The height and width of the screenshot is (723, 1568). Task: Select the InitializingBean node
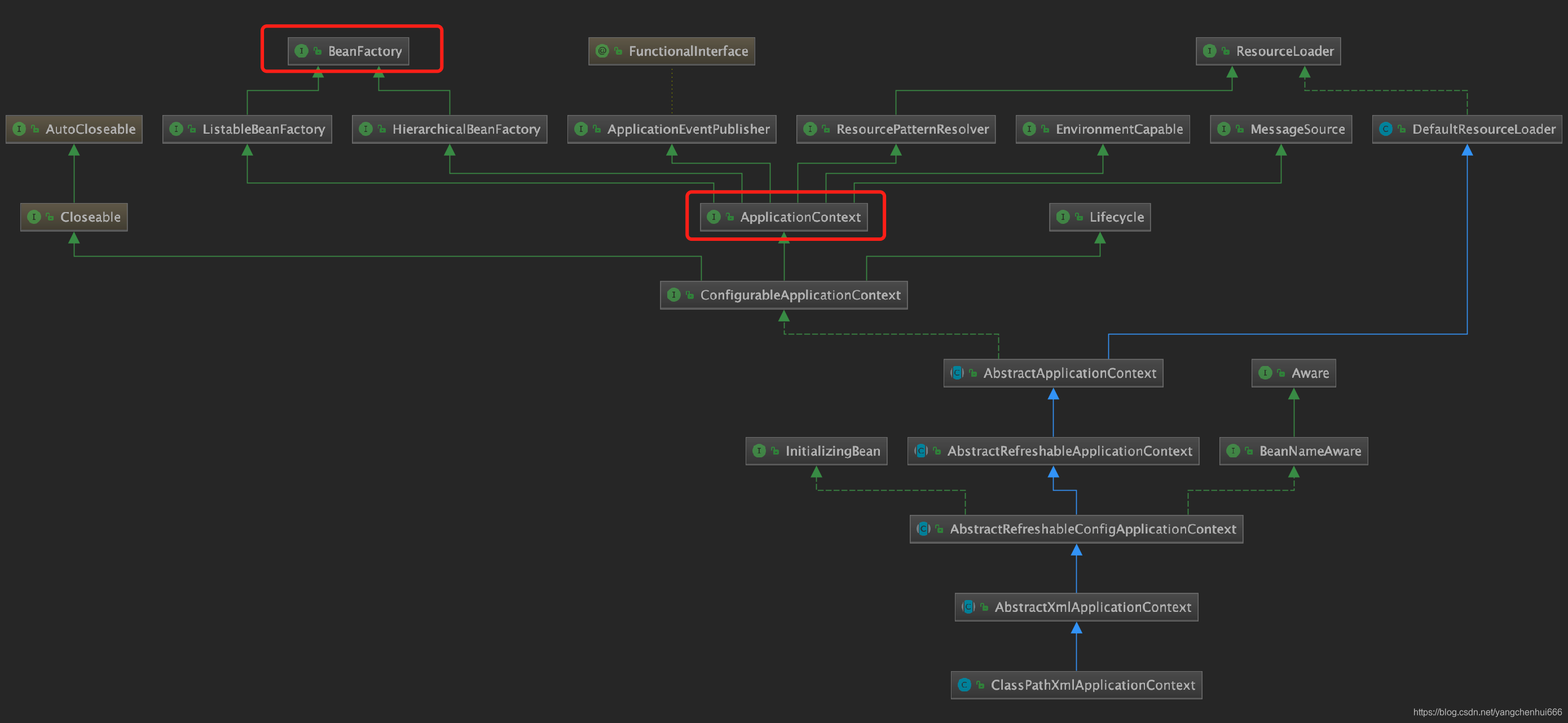pos(832,451)
